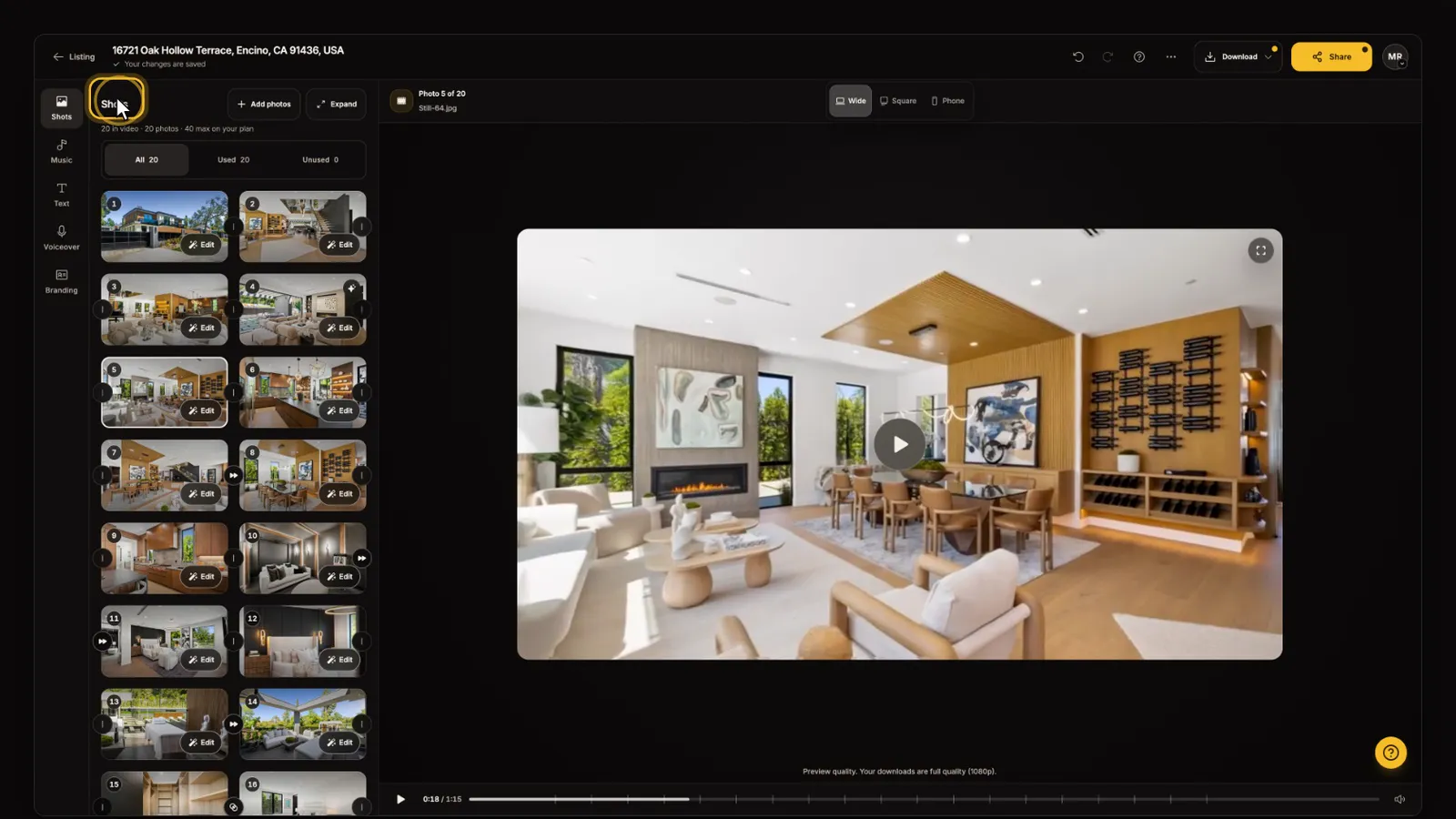Viewport: 1456px width, 819px height.
Task: Open the Voiceover panel in the sidebar
Action: point(61,238)
